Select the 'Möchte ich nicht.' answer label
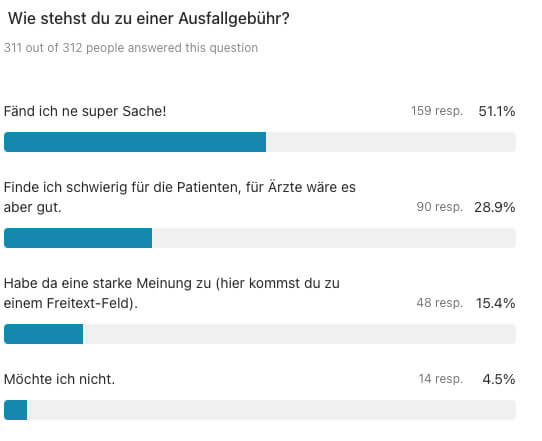 click(59, 379)
